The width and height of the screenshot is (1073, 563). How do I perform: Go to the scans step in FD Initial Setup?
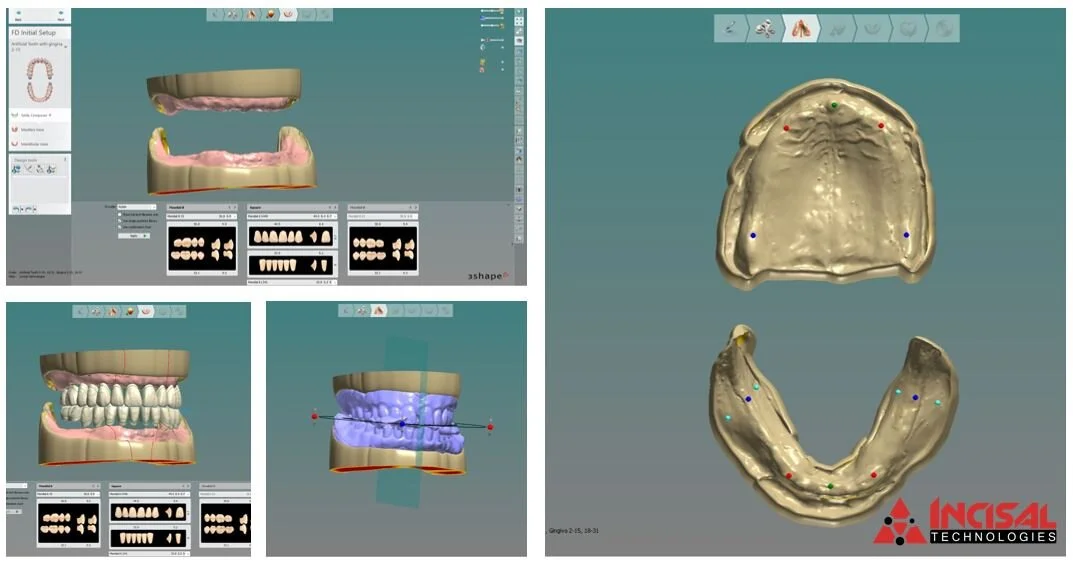pos(233,14)
